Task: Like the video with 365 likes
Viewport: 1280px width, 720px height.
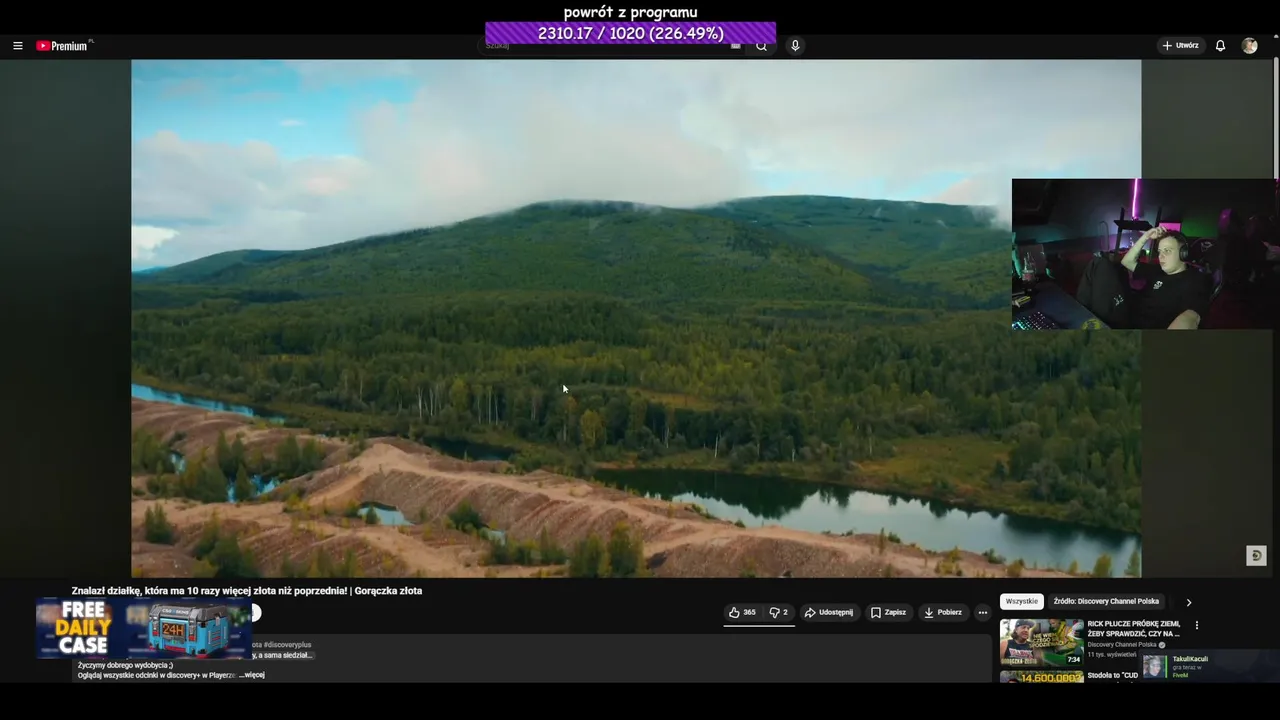Action: point(742,612)
